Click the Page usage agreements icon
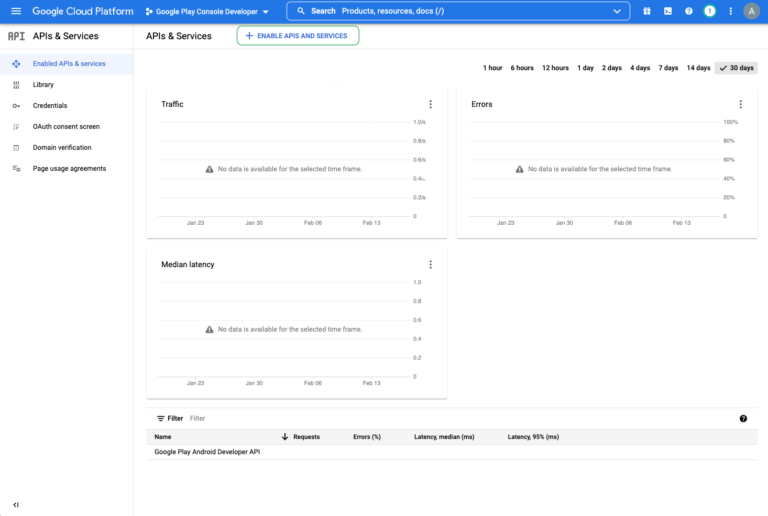Viewport: 768px width, 516px height. pyautogui.click(x=16, y=168)
